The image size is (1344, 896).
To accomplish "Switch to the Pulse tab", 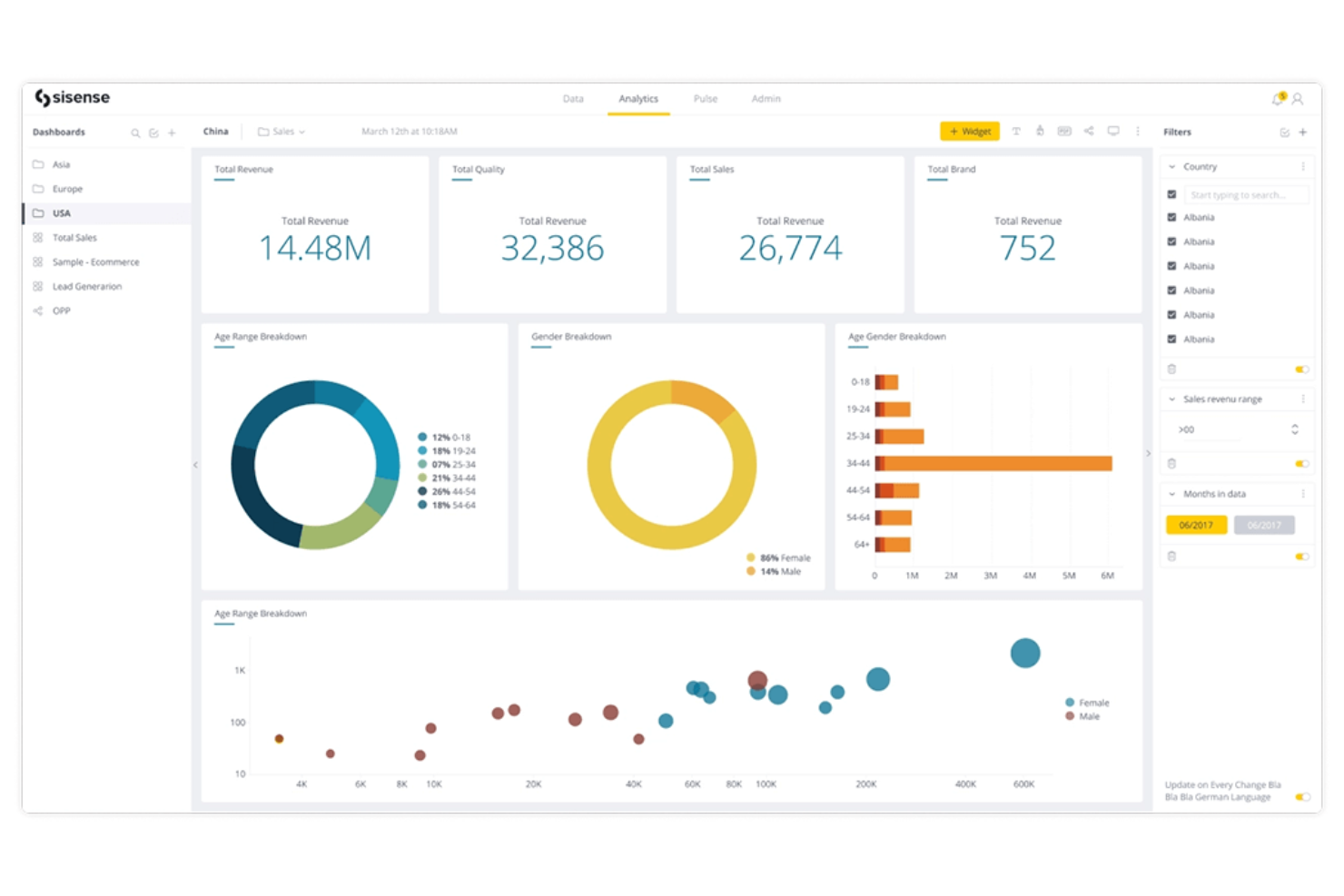I will [705, 99].
